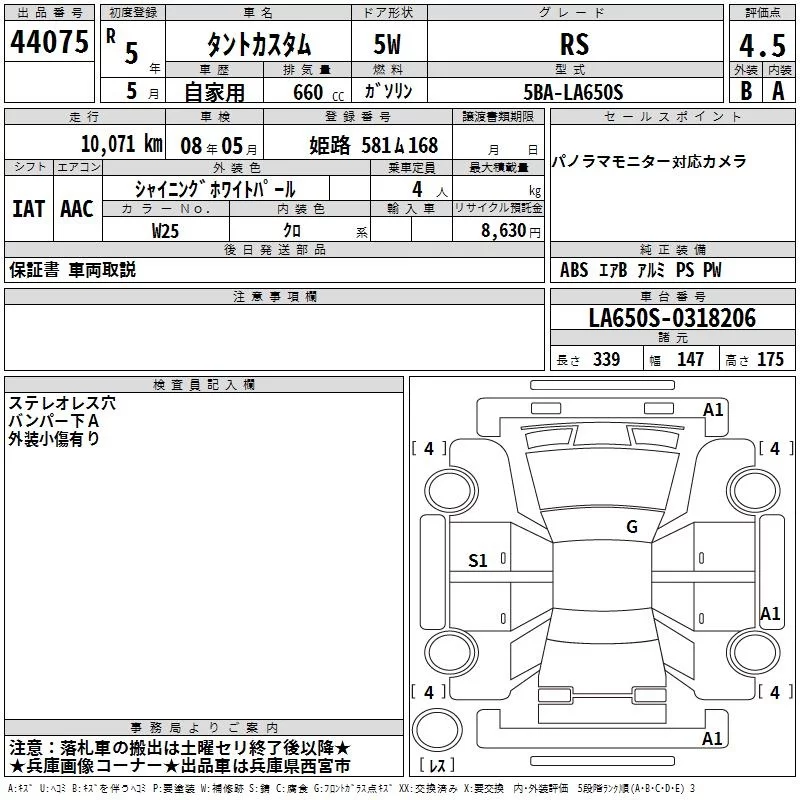Image resolution: width=800 pixels, height=800 pixels.
Task: Click the shift type IAT
Action: tap(29, 209)
